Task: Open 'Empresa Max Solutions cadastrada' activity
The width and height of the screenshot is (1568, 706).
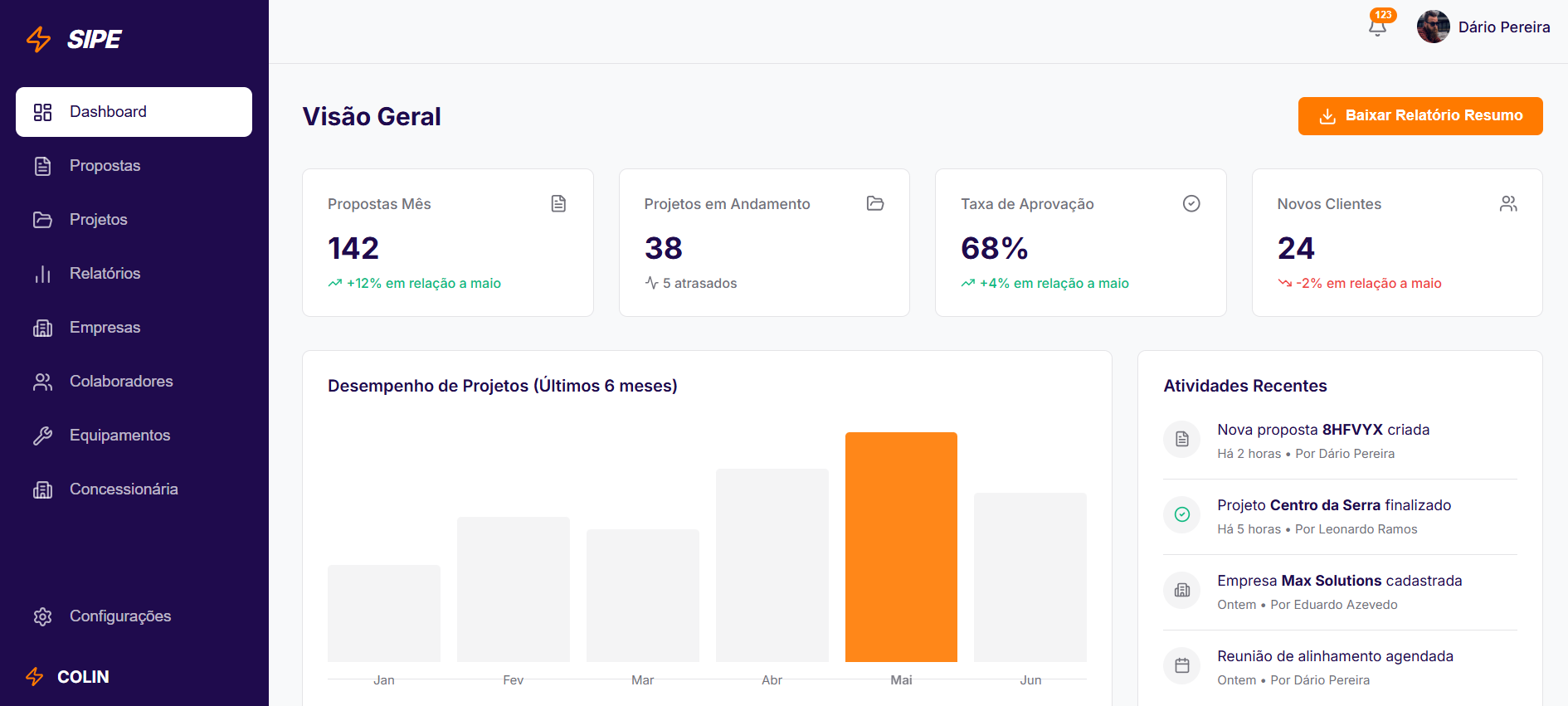Action: click(x=1341, y=592)
